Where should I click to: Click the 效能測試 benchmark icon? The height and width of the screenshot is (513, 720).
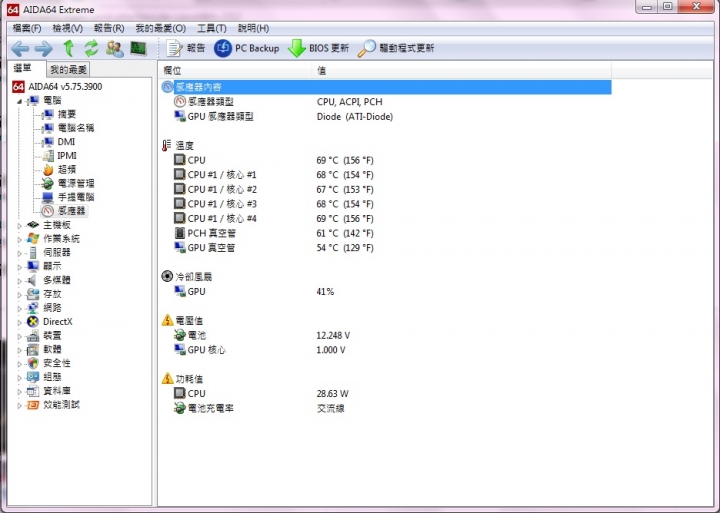[x=33, y=405]
